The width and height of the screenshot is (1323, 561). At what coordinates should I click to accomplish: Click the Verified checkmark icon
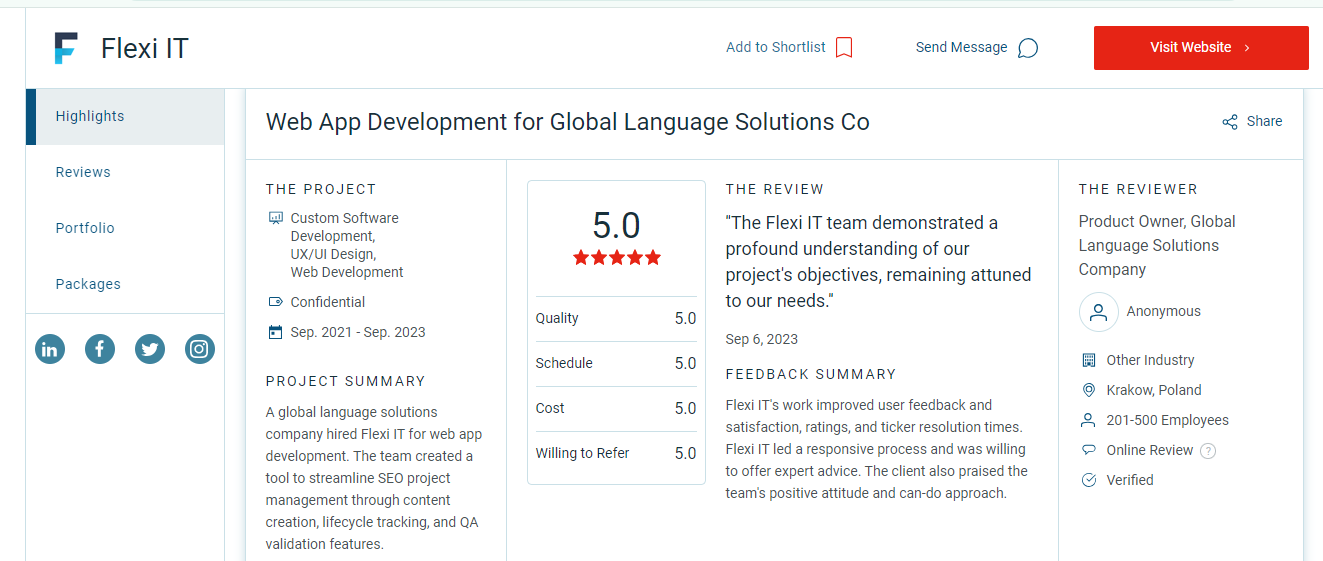[x=1089, y=480]
